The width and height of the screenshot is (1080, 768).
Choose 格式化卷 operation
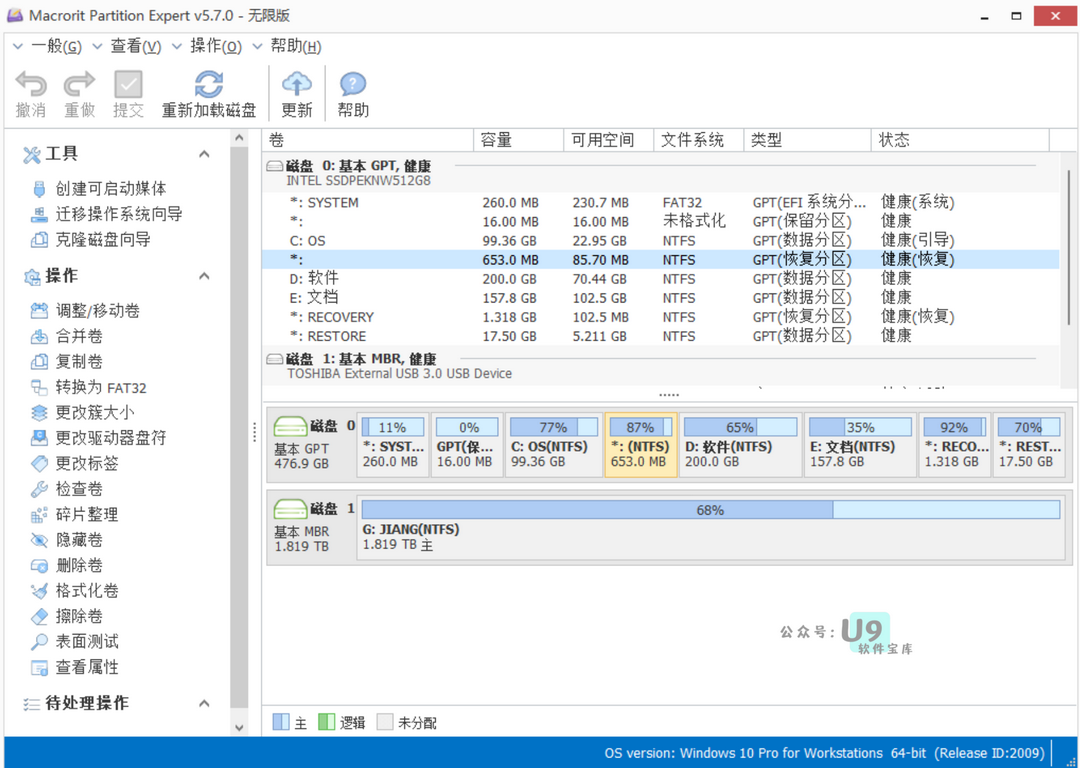[76, 591]
